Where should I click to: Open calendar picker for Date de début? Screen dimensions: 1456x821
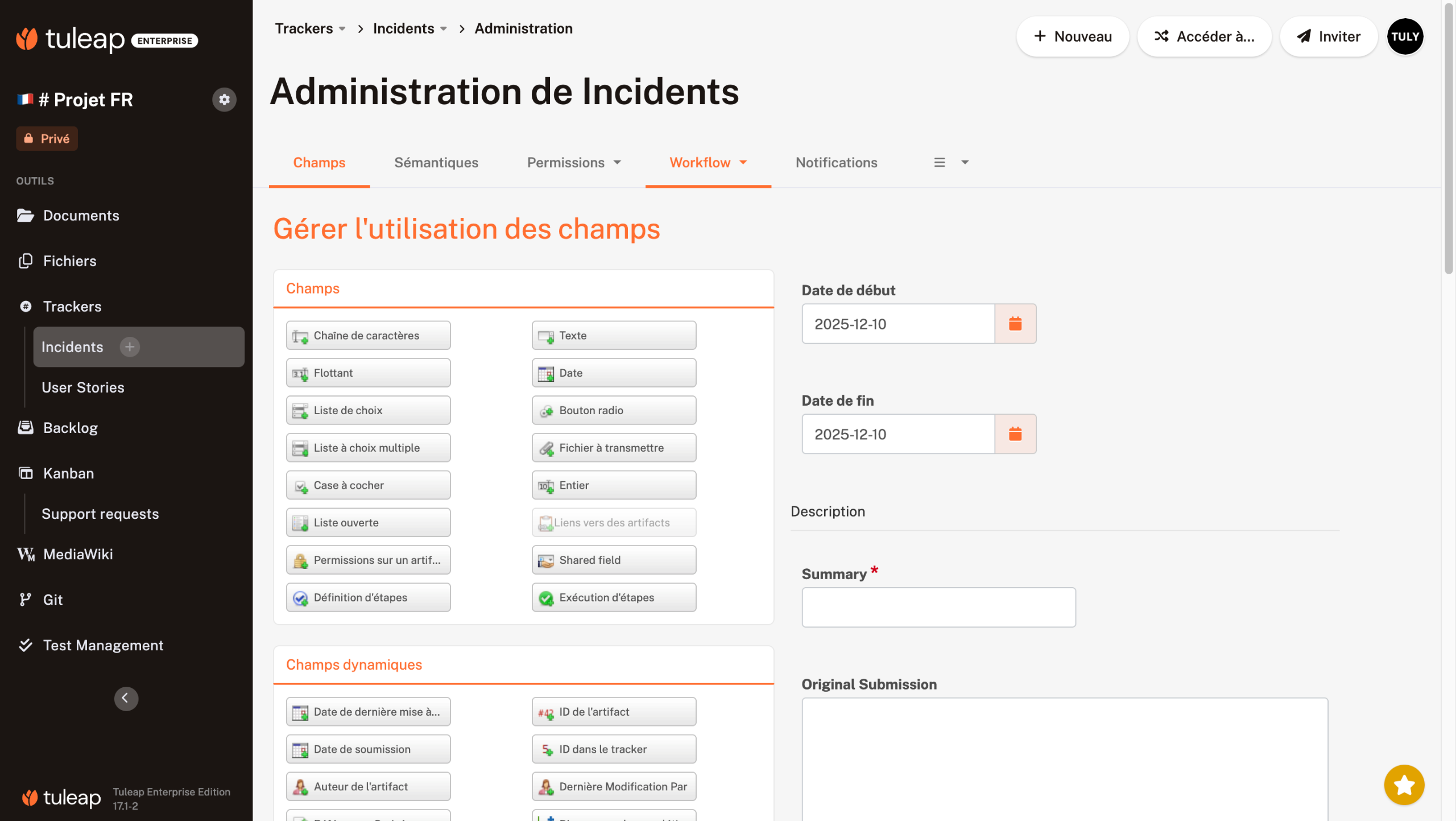(x=1015, y=324)
